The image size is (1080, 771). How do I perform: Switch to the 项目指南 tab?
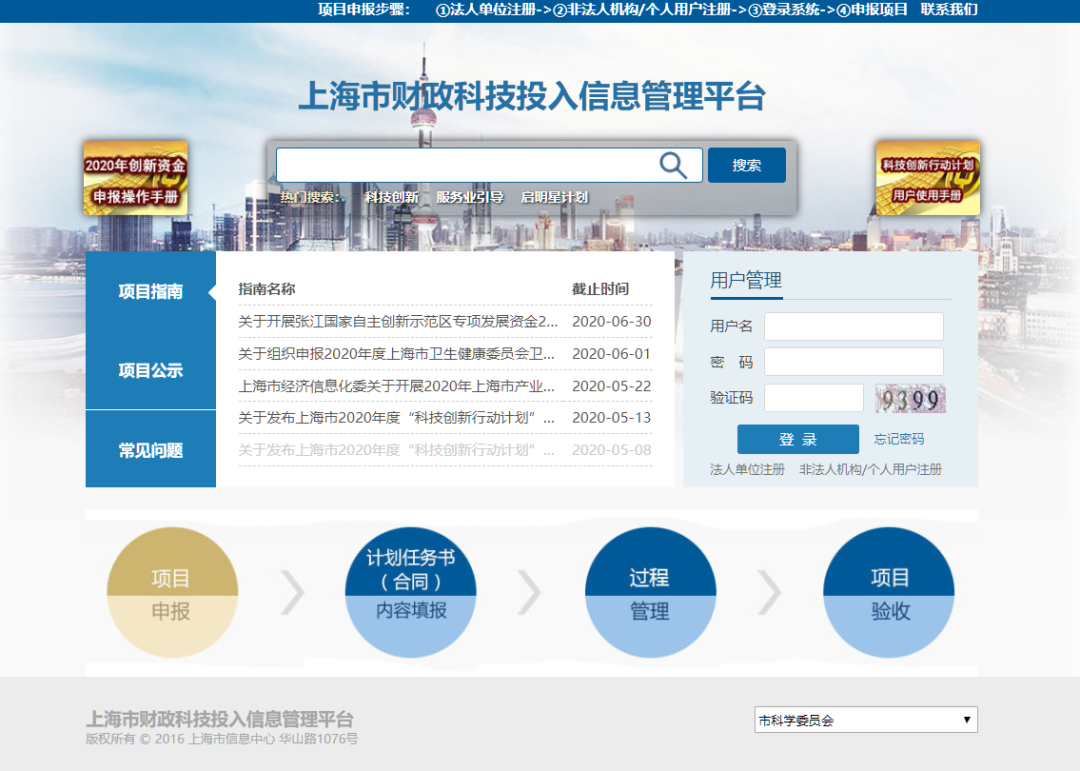[151, 291]
